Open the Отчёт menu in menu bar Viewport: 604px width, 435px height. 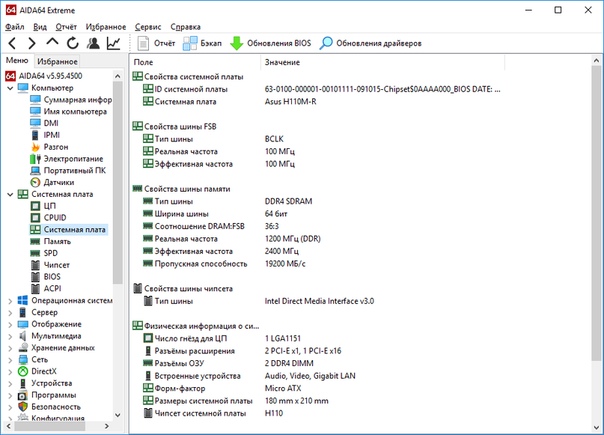(x=66, y=27)
